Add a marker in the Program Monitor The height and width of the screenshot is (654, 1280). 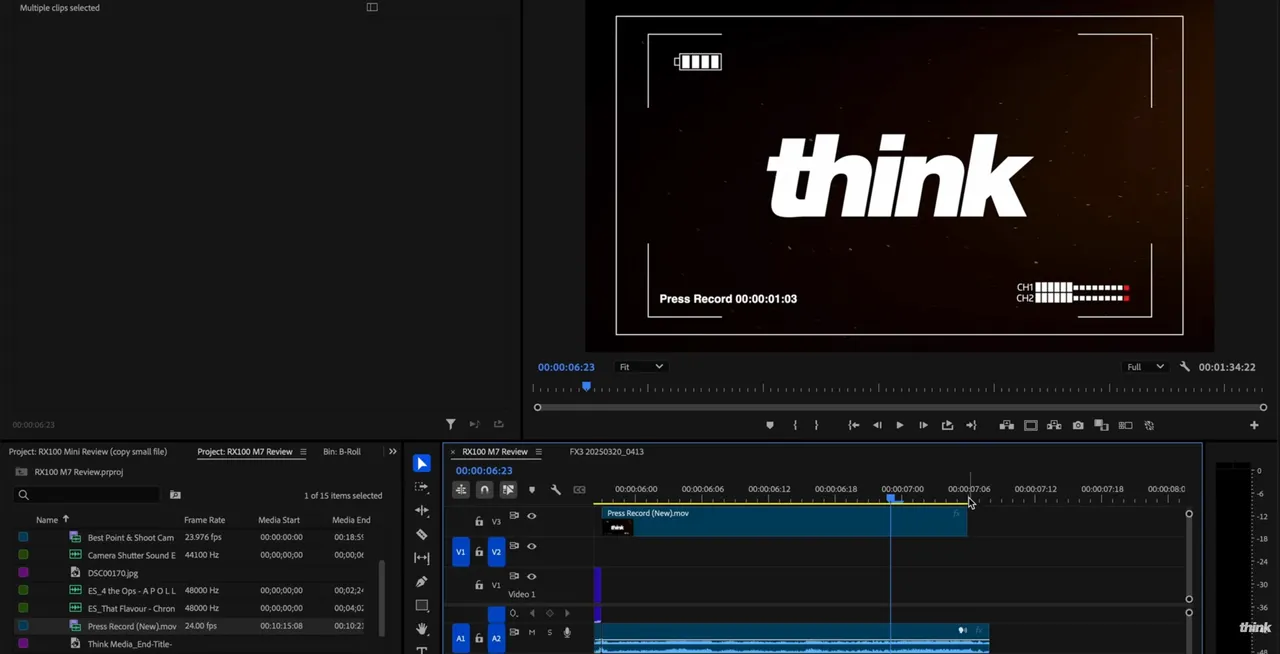pyautogui.click(x=769, y=425)
